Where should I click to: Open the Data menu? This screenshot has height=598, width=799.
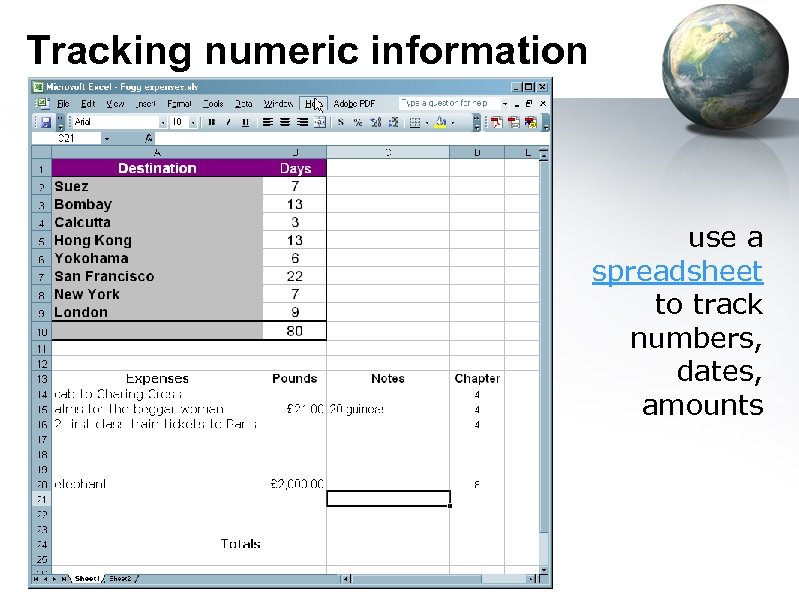tap(243, 104)
